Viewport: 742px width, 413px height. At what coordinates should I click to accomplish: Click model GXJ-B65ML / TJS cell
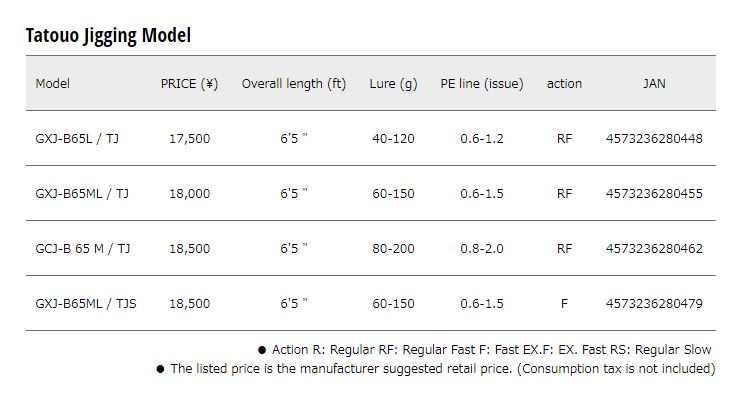[x=86, y=303]
